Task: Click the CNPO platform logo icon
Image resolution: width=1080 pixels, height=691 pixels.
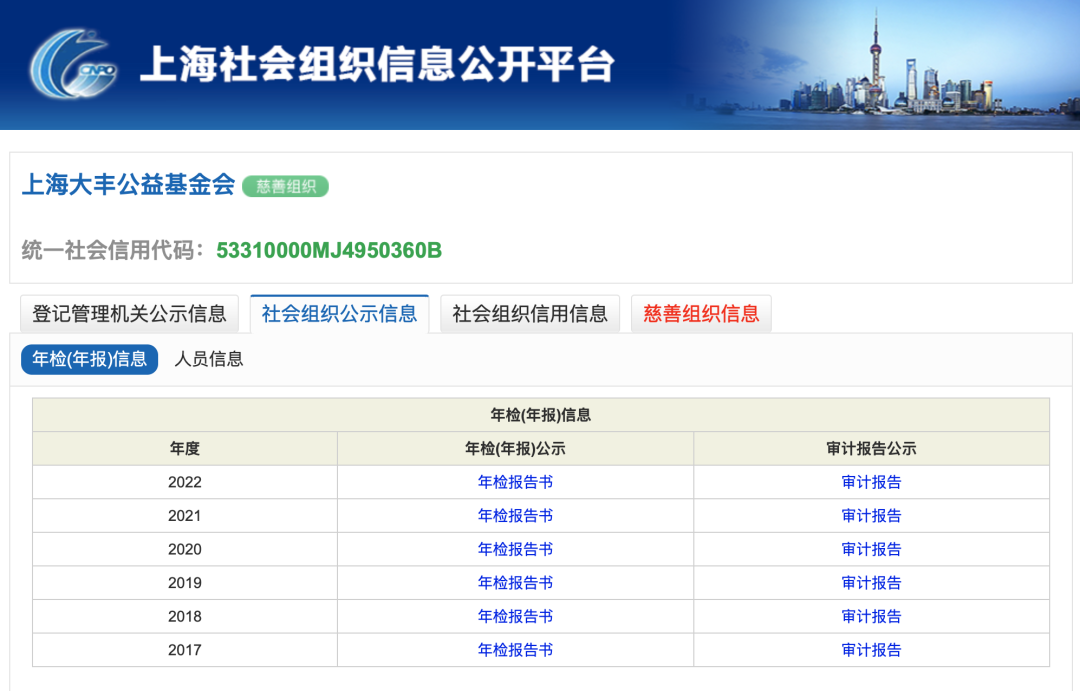Action: pyautogui.click(x=74, y=63)
